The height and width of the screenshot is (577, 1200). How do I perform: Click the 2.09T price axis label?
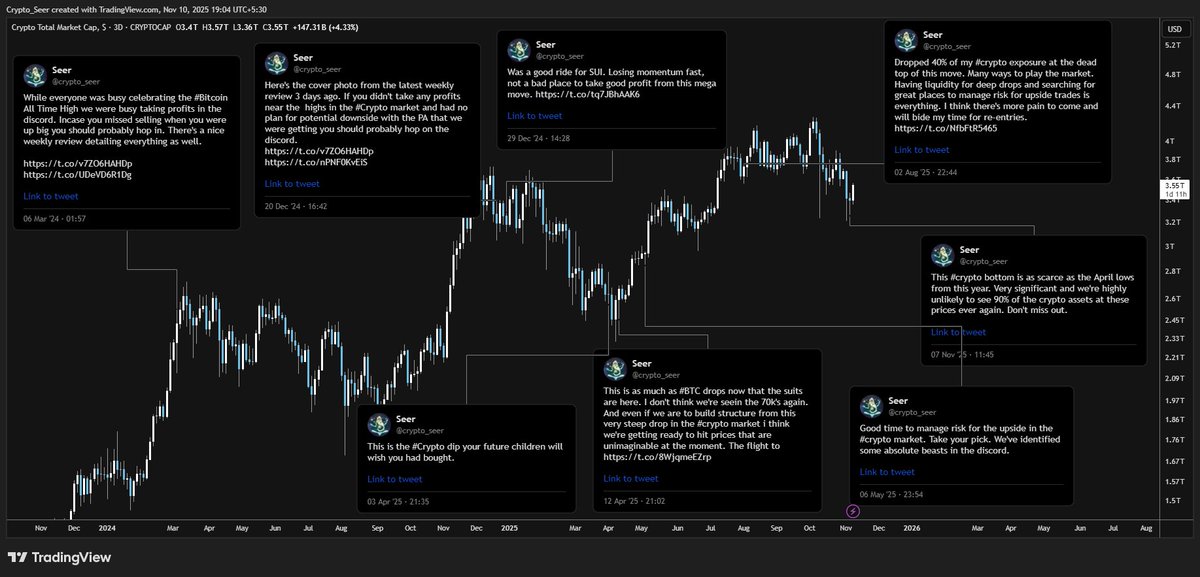1174,378
